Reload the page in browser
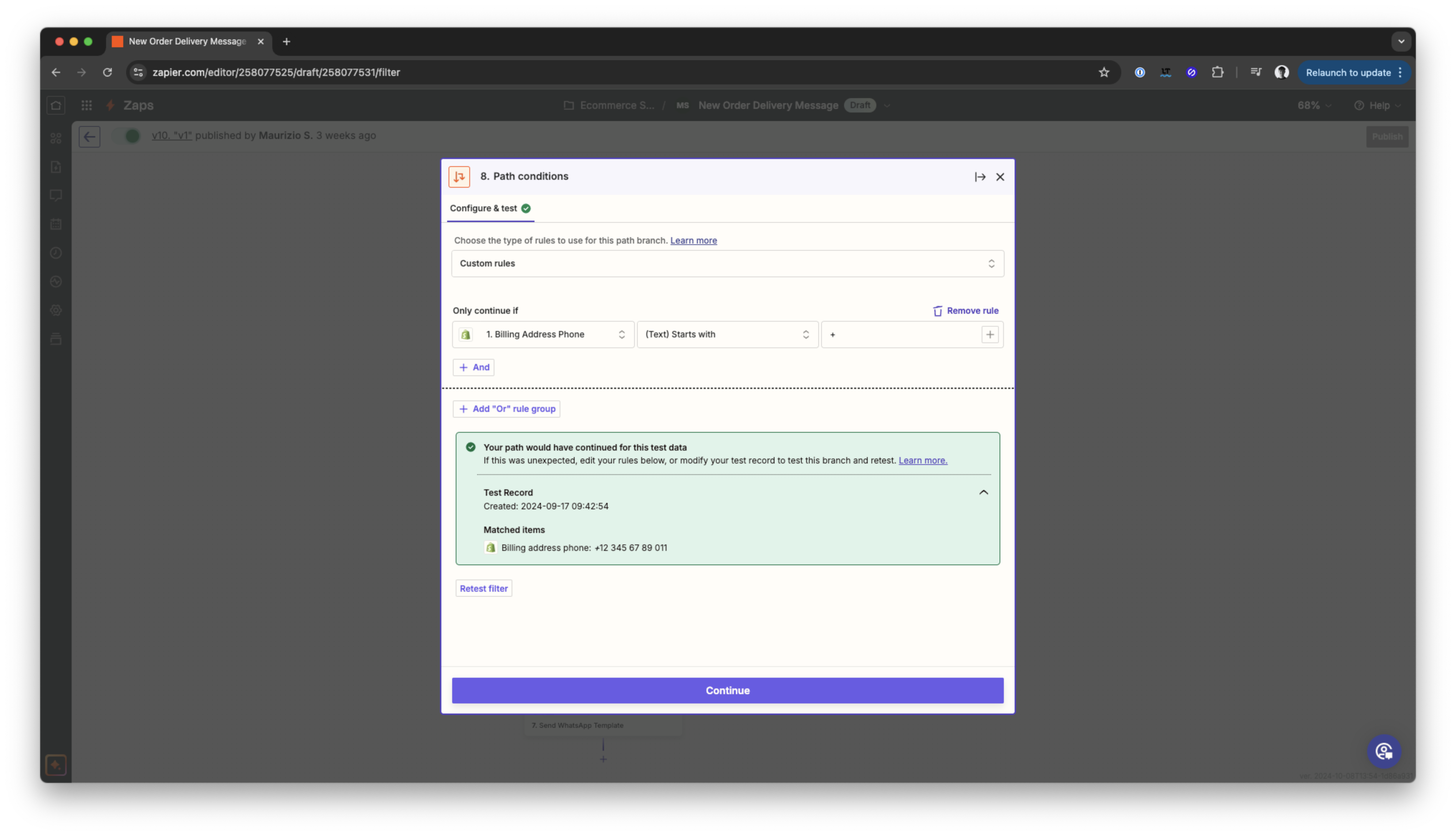The image size is (1456, 836). [107, 72]
